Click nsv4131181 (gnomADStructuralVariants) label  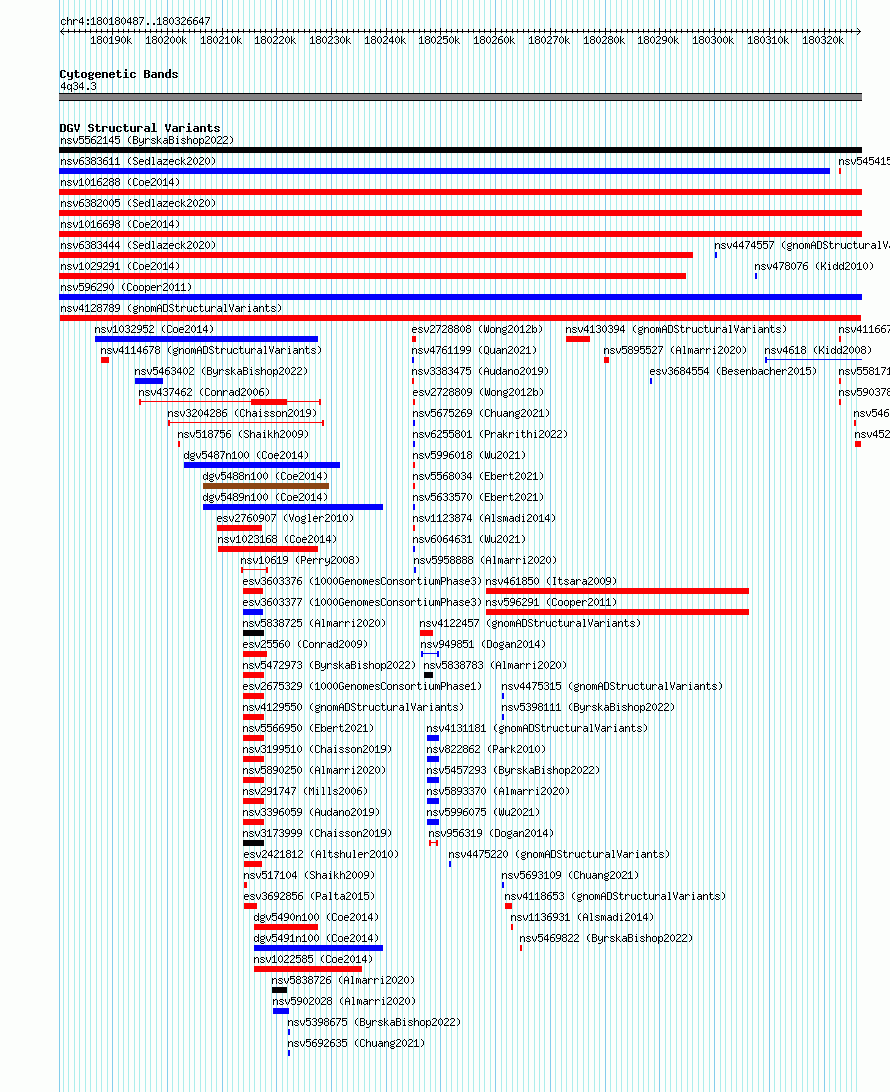[537, 728]
